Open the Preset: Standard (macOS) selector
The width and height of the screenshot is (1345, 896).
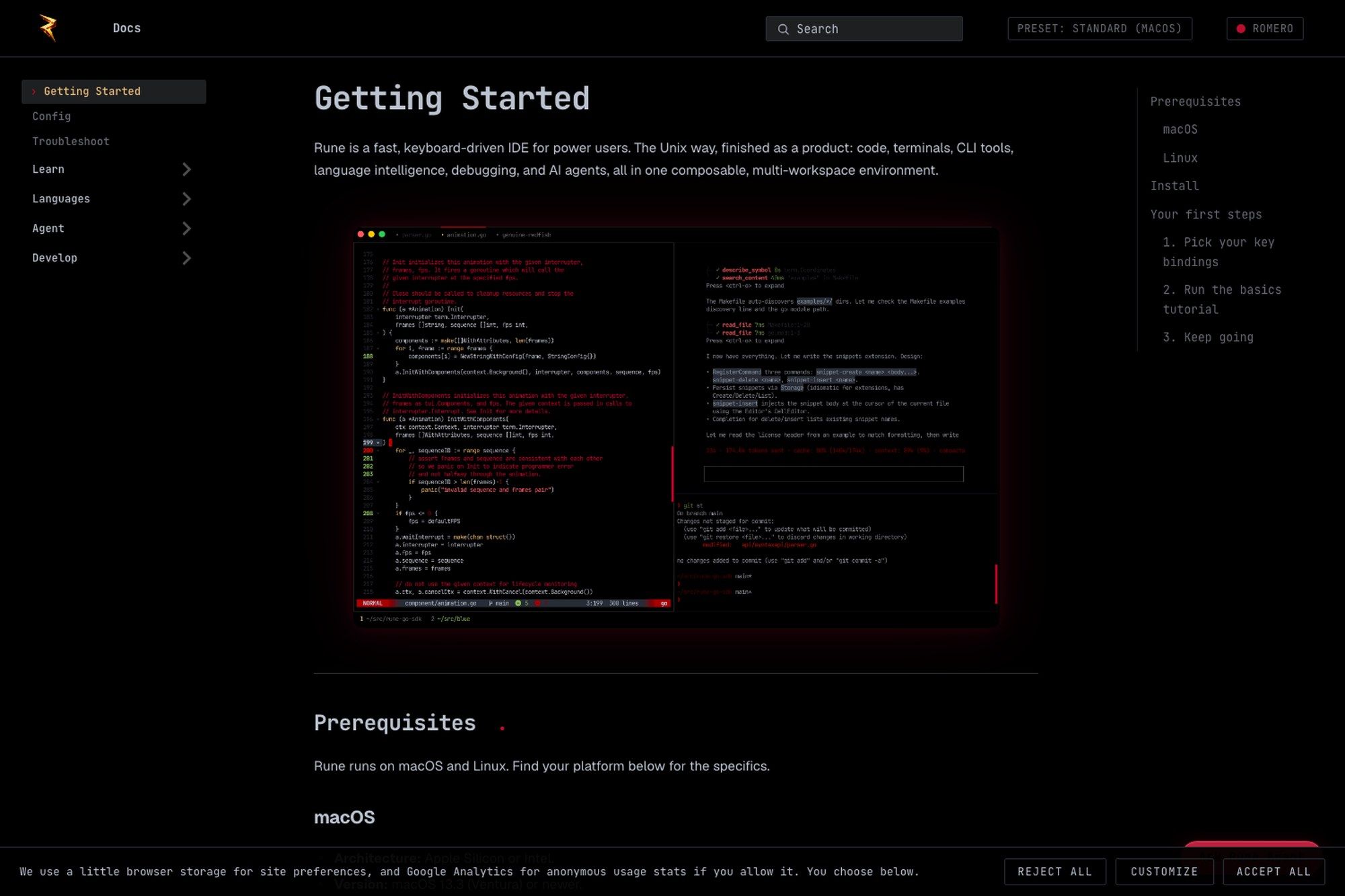[1100, 28]
